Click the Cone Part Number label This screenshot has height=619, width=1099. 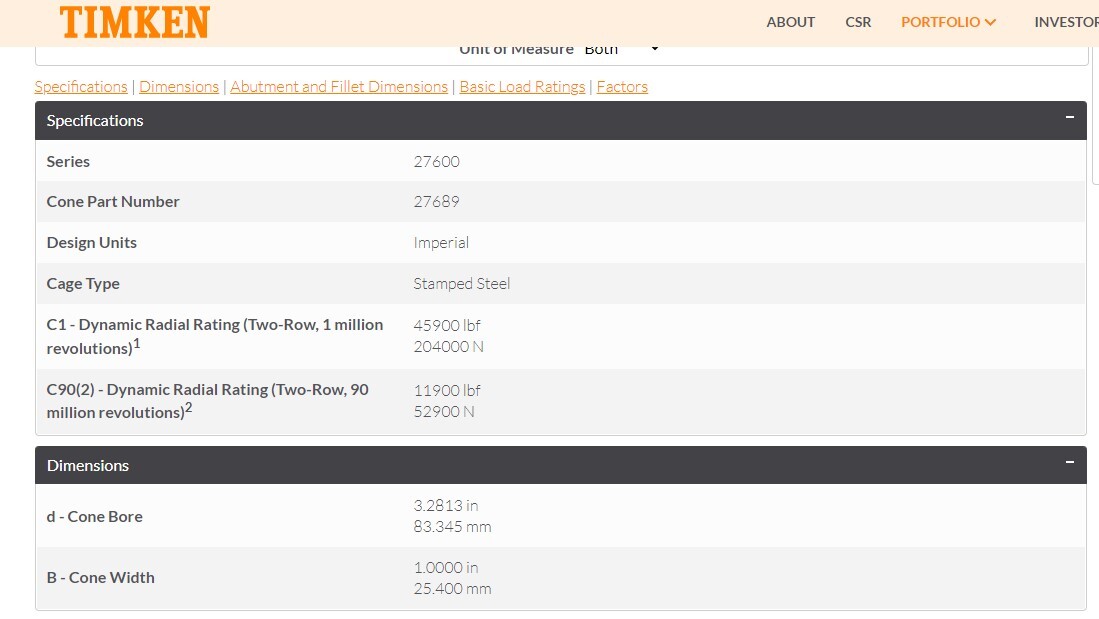tap(113, 202)
